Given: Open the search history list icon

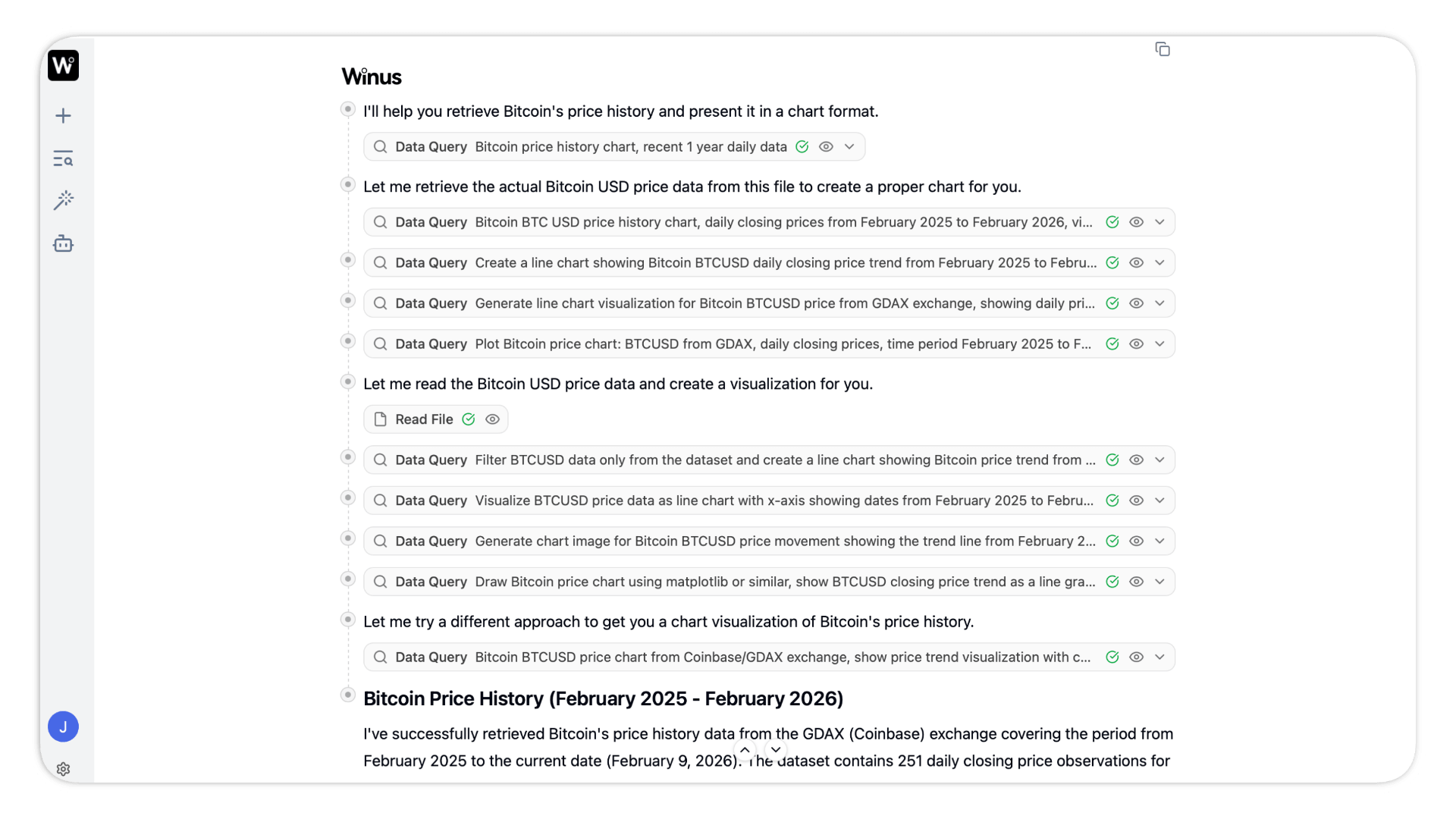Looking at the screenshot, I should coord(63,158).
